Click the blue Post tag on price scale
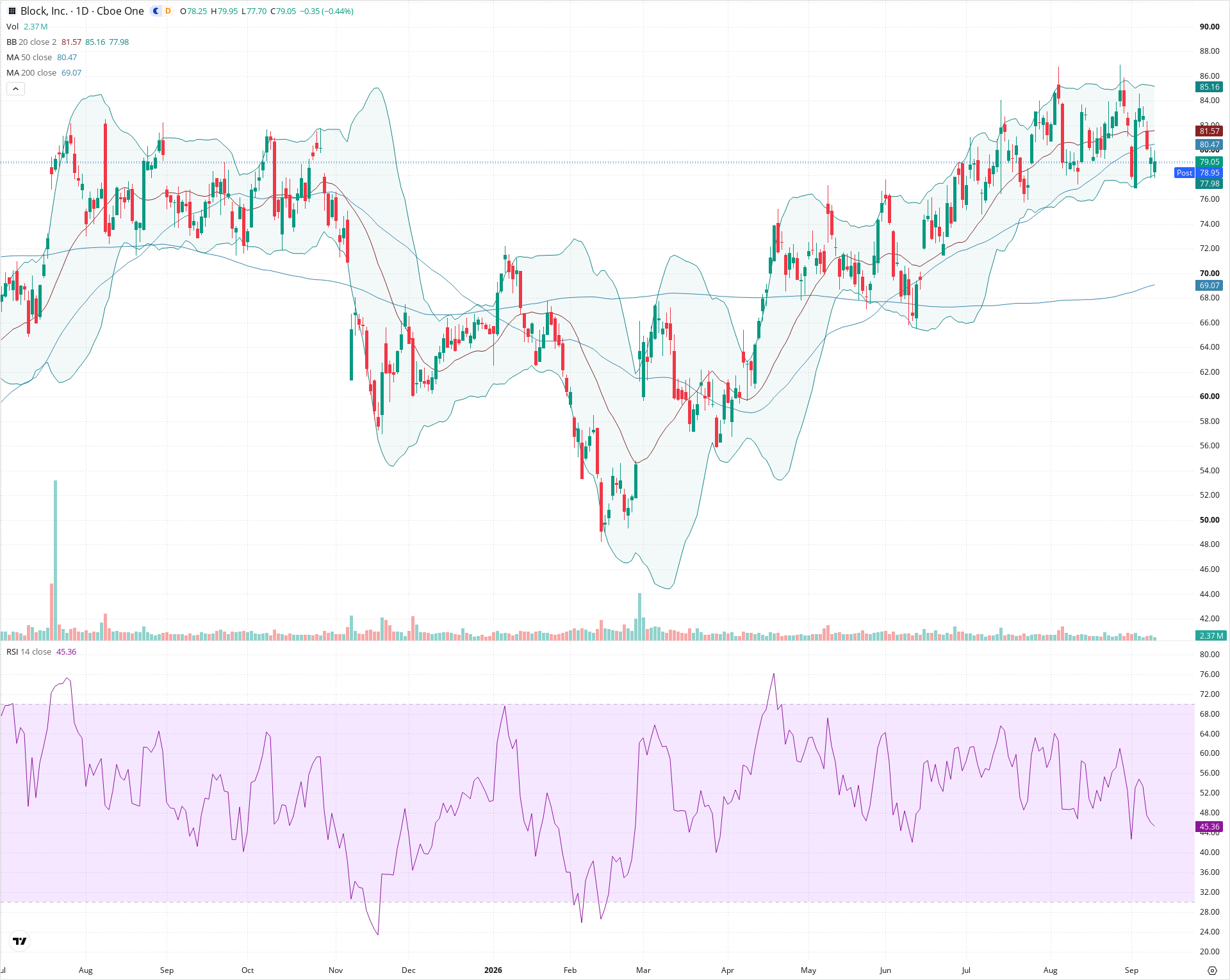This screenshot has width=1230, height=980. click(1185, 173)
